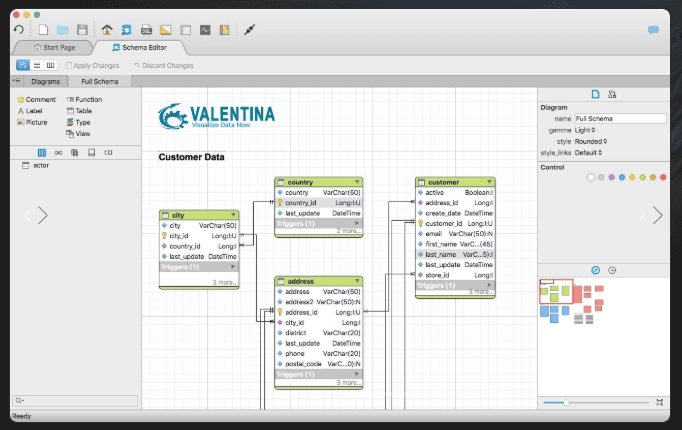
Task: Collapse the country table with its arrow
Action: point(357,182)
